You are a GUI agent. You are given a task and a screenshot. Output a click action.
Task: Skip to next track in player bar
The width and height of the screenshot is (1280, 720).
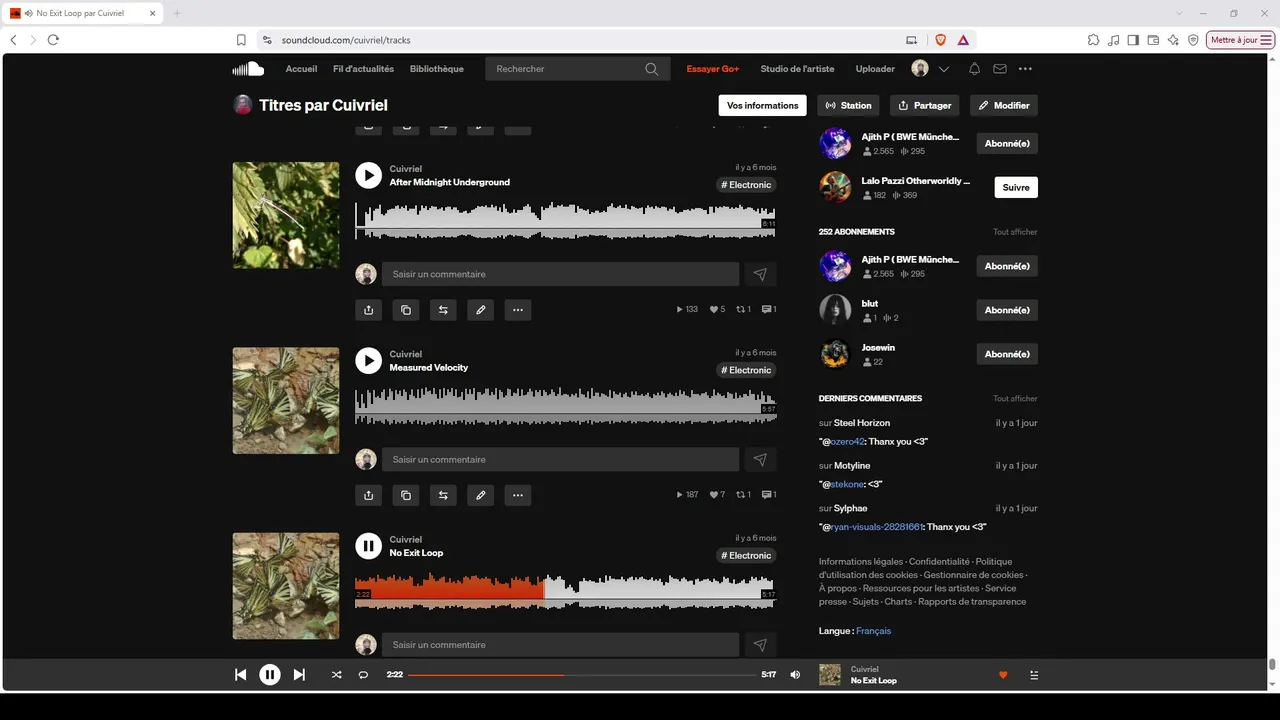point(299,675)
